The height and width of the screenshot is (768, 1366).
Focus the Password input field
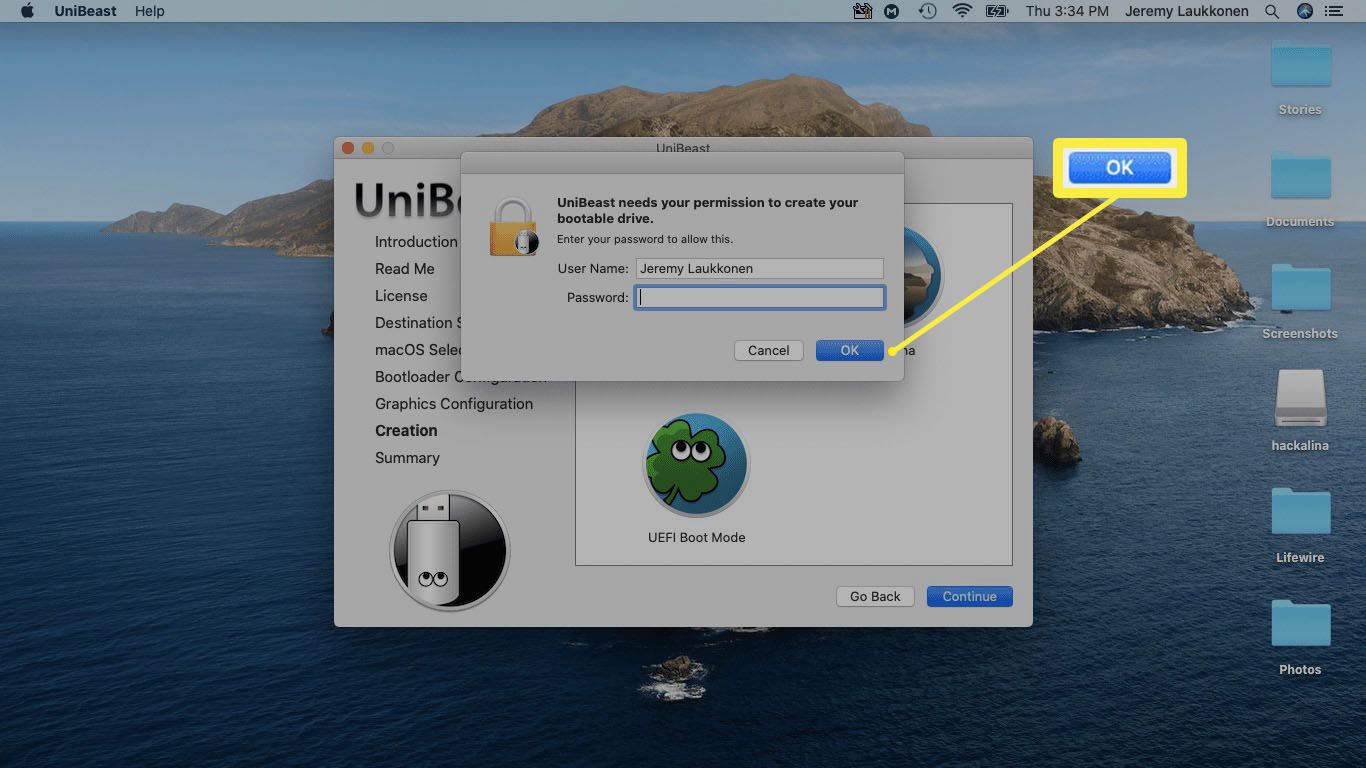coord(760,297)
